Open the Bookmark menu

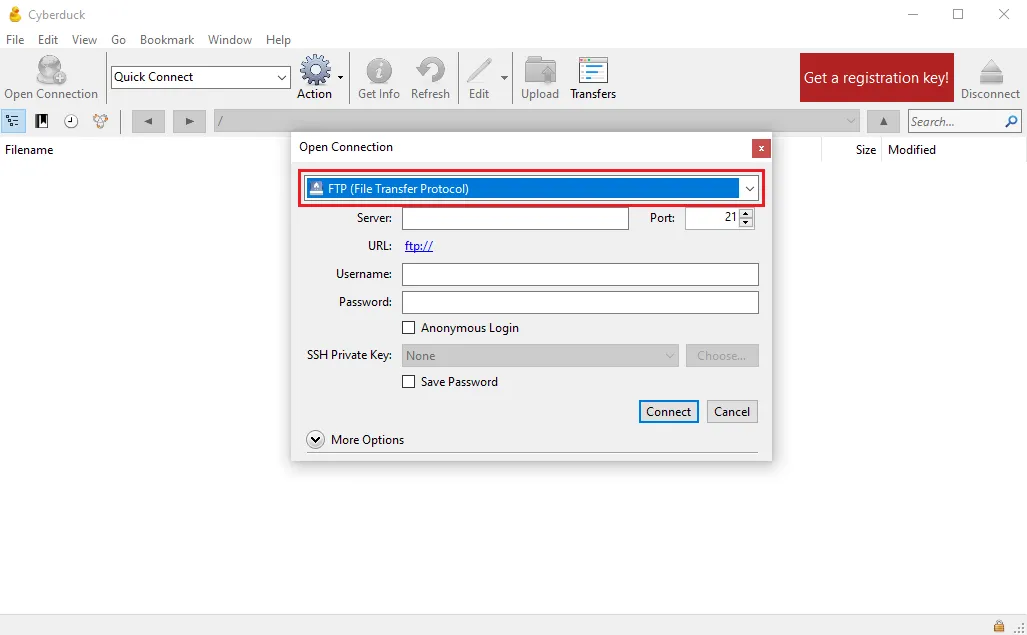click(x=167, y=39)
